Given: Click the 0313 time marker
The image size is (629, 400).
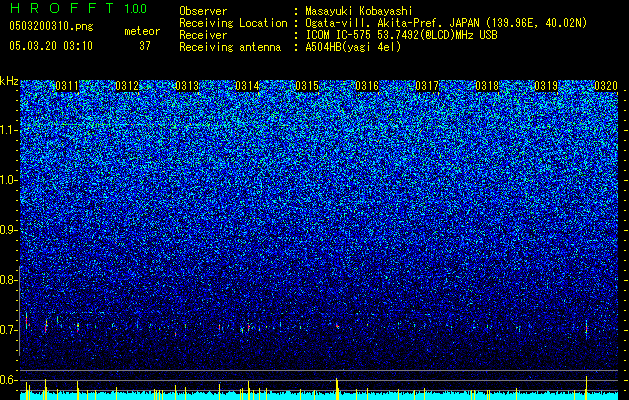Looking at the screenshot, I should pyautogui.click(x=187, y=86).
